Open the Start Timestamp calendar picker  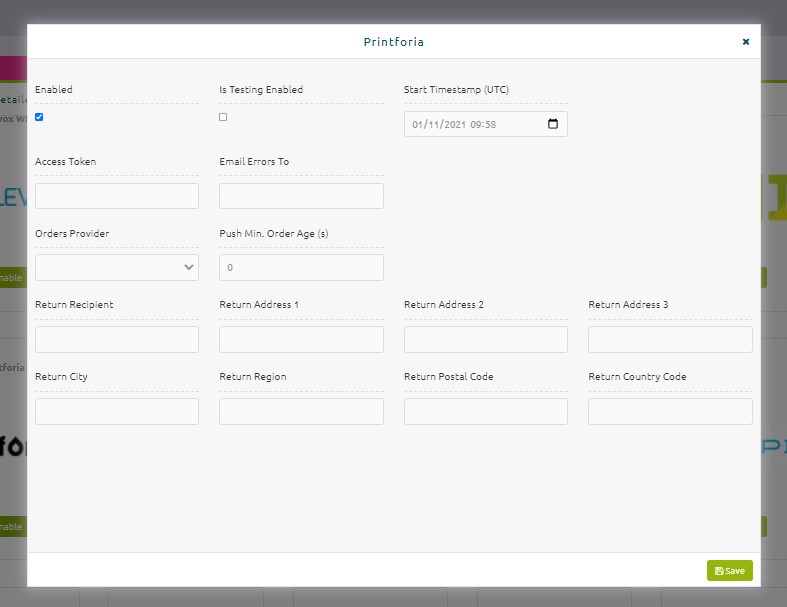point(553,124)
